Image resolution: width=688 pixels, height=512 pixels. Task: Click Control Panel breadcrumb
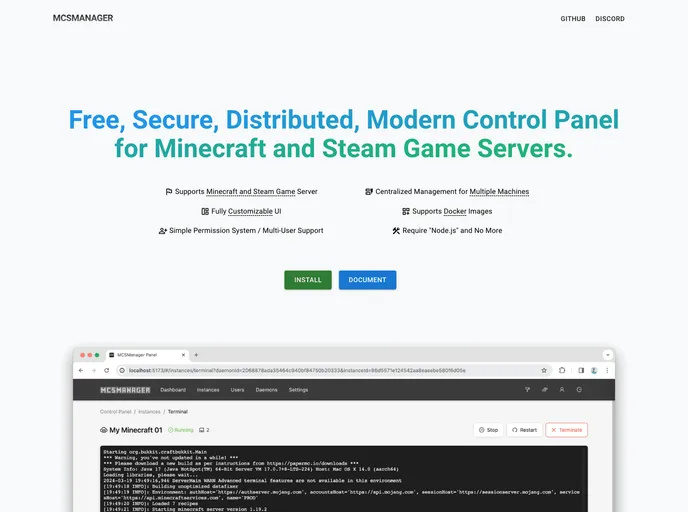click(115, 412)
